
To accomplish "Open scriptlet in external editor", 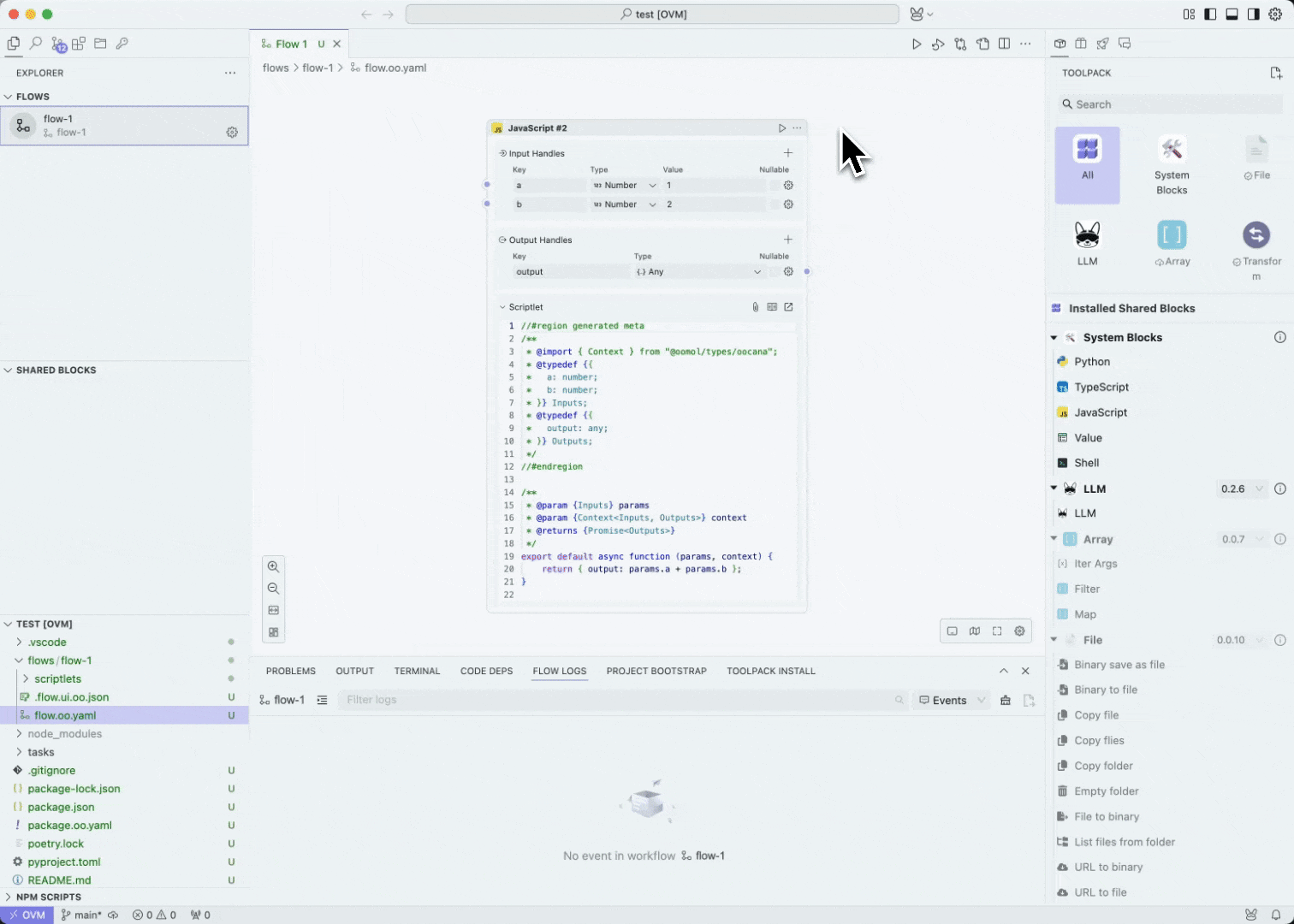I will (788, 307).
